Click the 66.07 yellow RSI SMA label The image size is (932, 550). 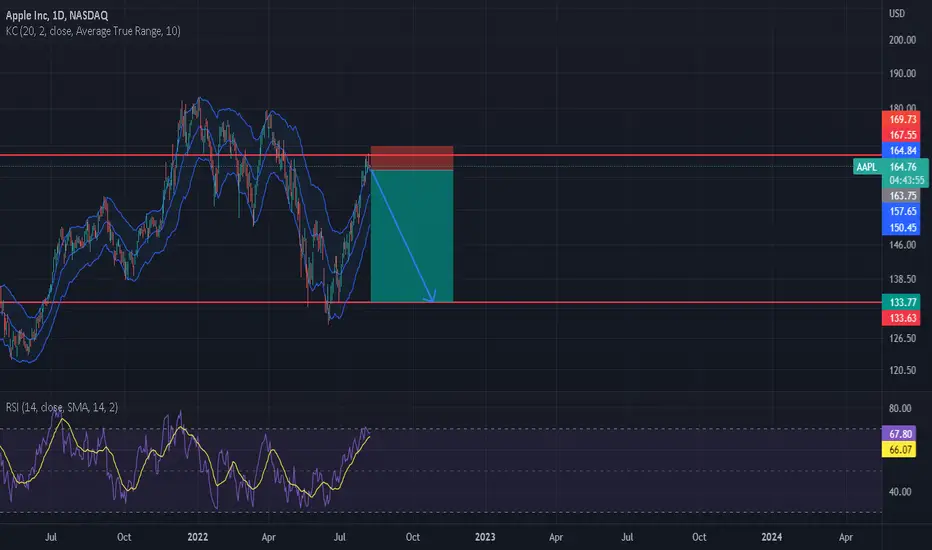click(899, 450)
